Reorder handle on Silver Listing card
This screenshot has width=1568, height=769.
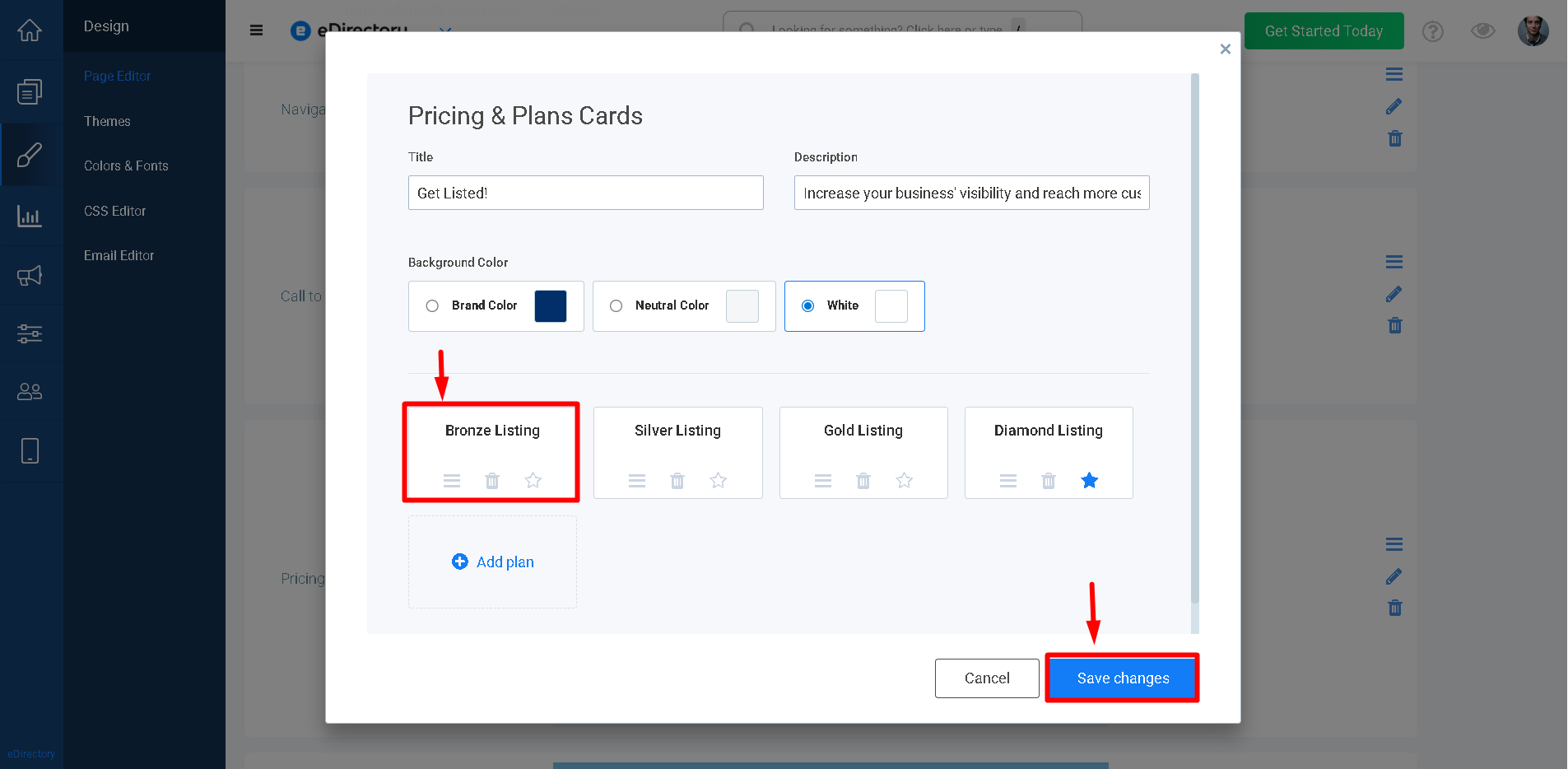pos(637,481)
